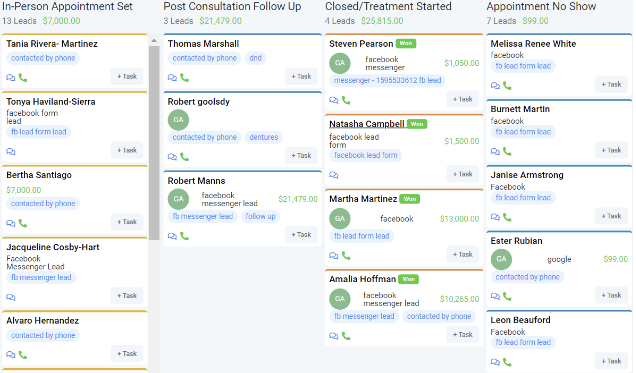Viewport: 636px width, 373px height.
Task: Click phone icon on Tania Rivera-Martinez card
Action: coord(23,77)
